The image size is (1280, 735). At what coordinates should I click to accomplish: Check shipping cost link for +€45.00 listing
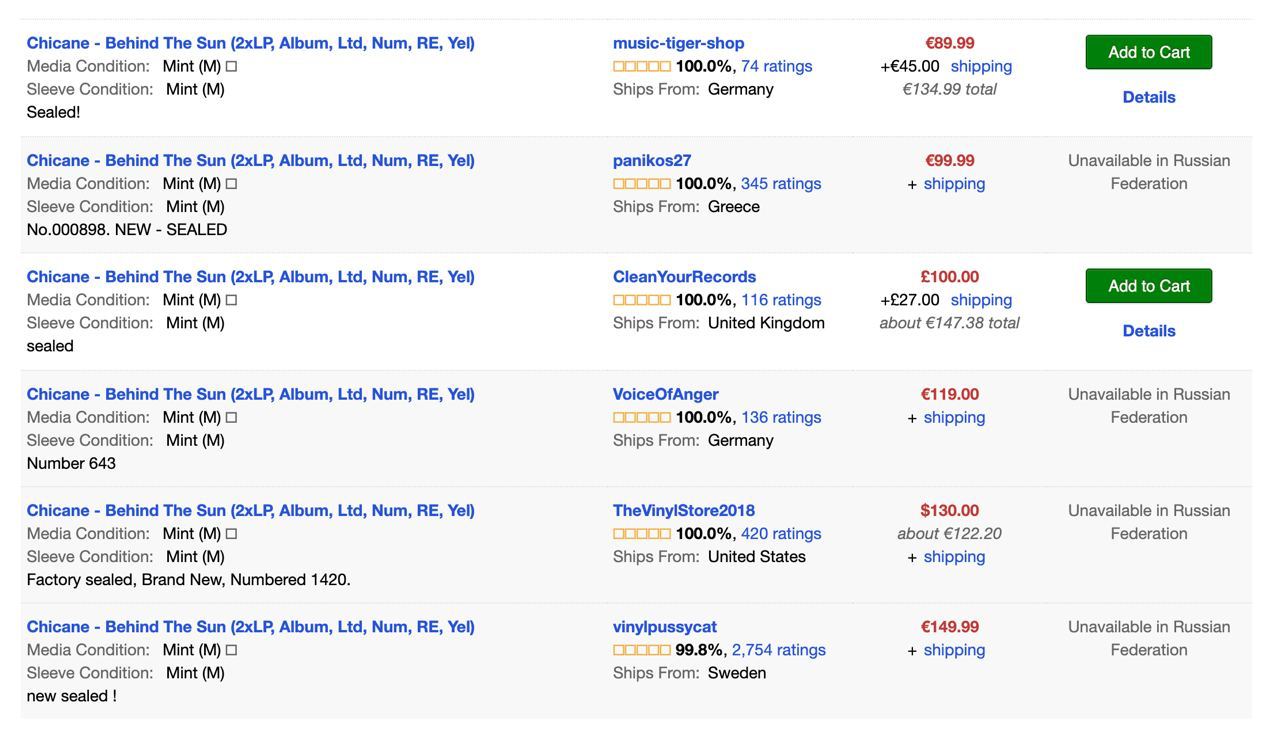click(x=981, y=66)
